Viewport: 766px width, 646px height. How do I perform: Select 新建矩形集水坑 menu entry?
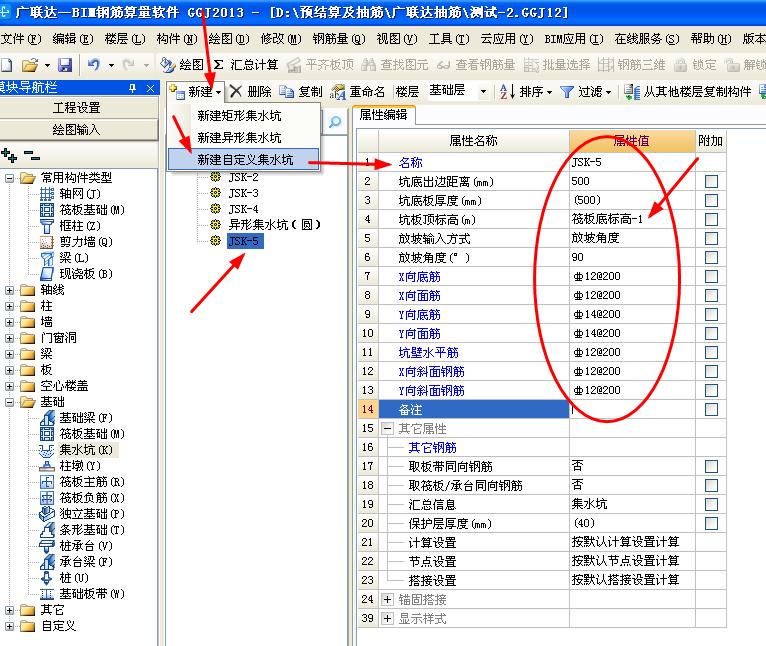coord(239,116)
